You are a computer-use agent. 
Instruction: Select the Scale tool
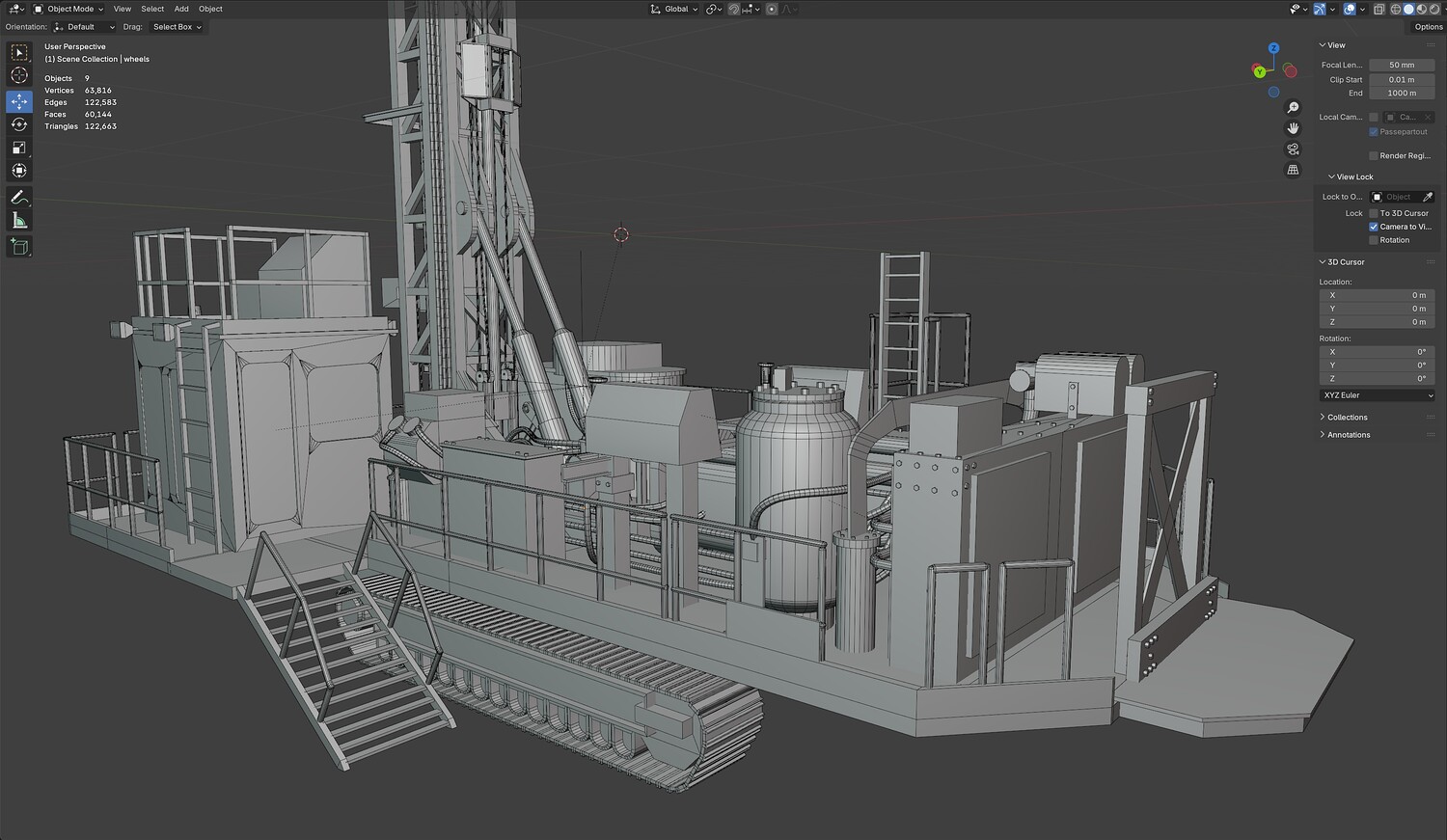(x=19, y=148)
